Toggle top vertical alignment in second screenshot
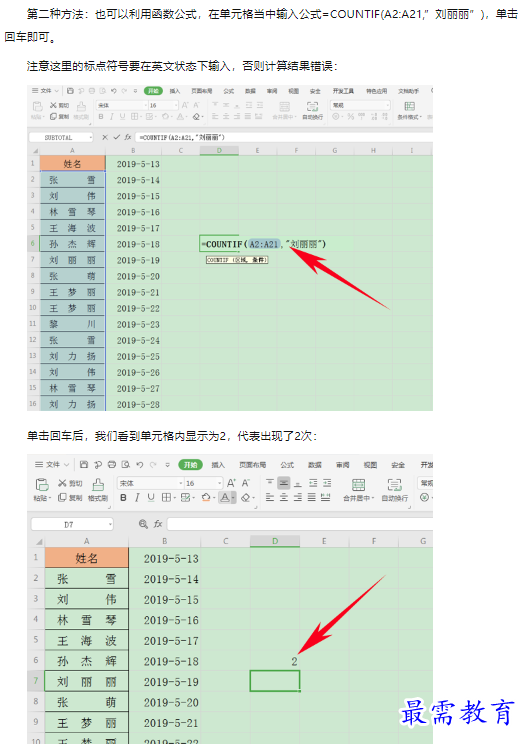The height and width of the screenshot is (744, 523). (270, 483)
